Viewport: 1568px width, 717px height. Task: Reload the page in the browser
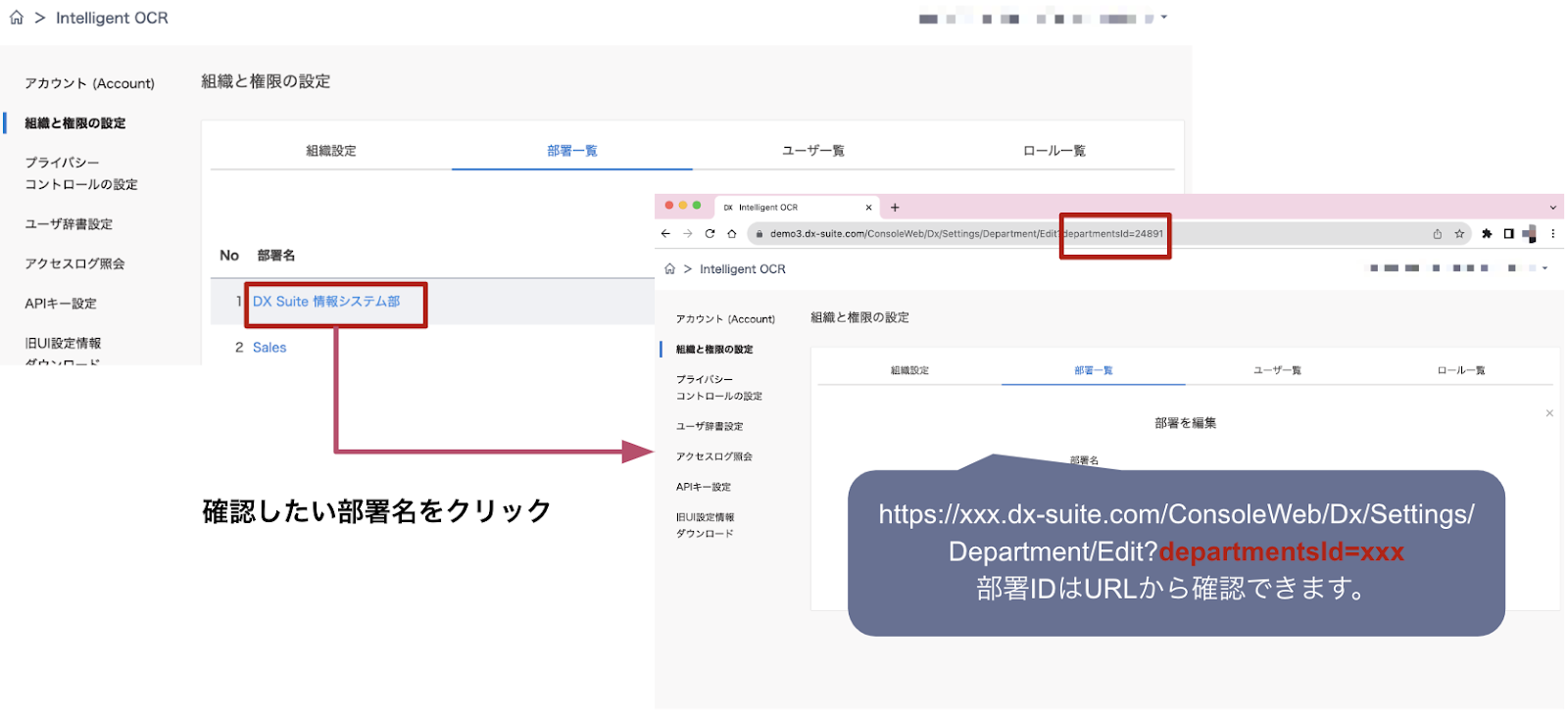(710, 234)
